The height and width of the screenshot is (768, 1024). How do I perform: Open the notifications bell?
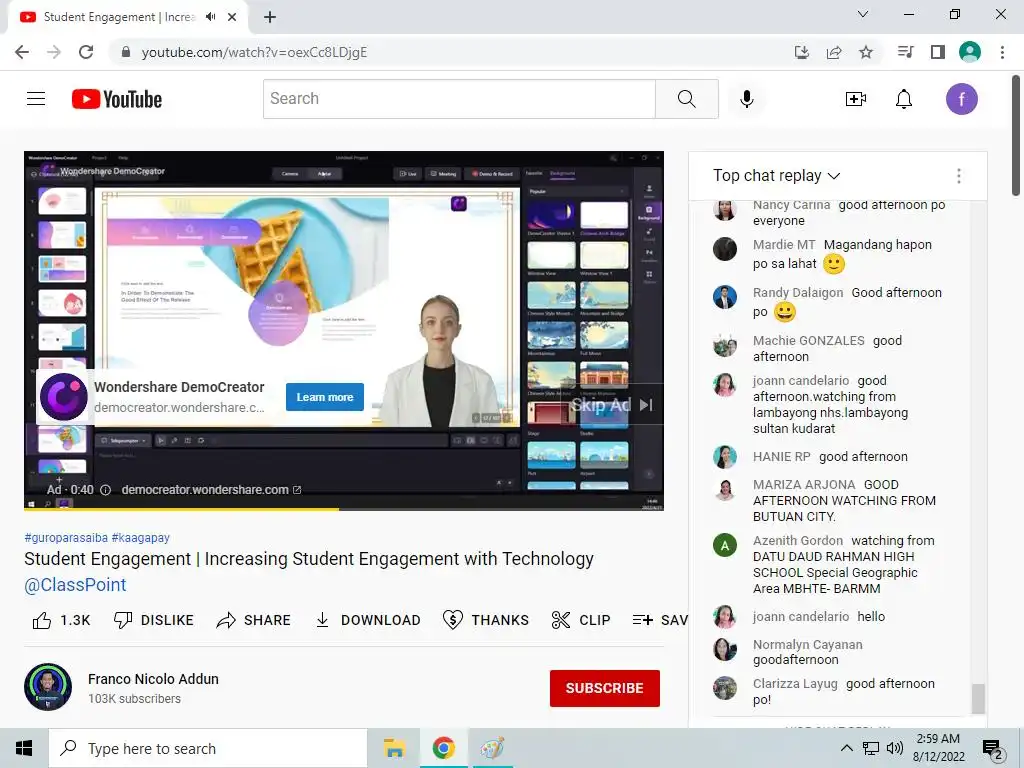coord(904,99)
